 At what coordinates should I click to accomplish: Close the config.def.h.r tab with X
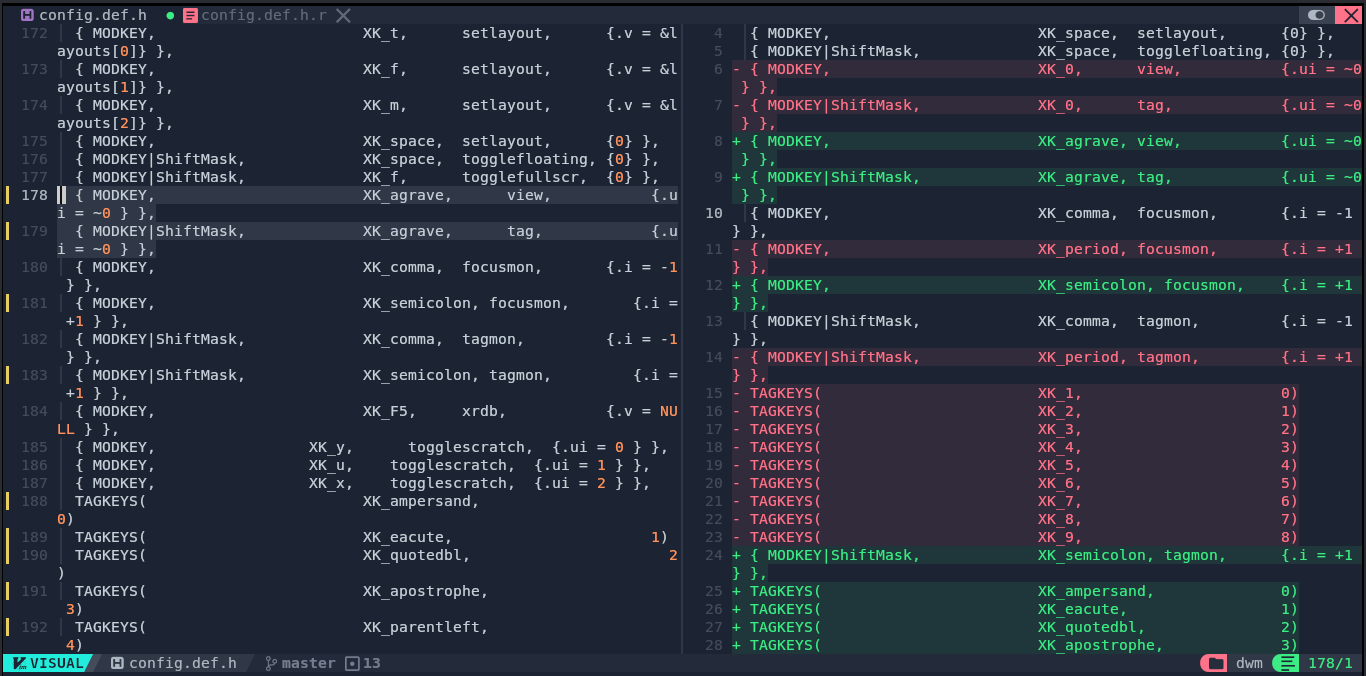pos(343,15)
